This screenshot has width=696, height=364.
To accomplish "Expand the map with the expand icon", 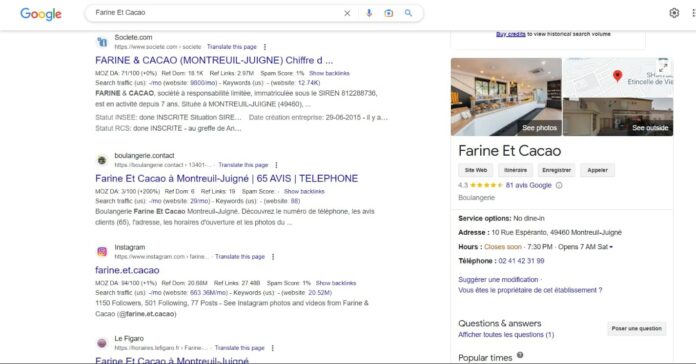I will point(663,67).
